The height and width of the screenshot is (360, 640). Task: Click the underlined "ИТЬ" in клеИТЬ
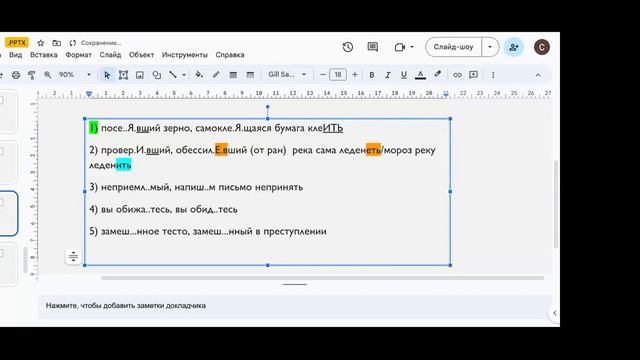pyautogui.click(x=333, y=128)
